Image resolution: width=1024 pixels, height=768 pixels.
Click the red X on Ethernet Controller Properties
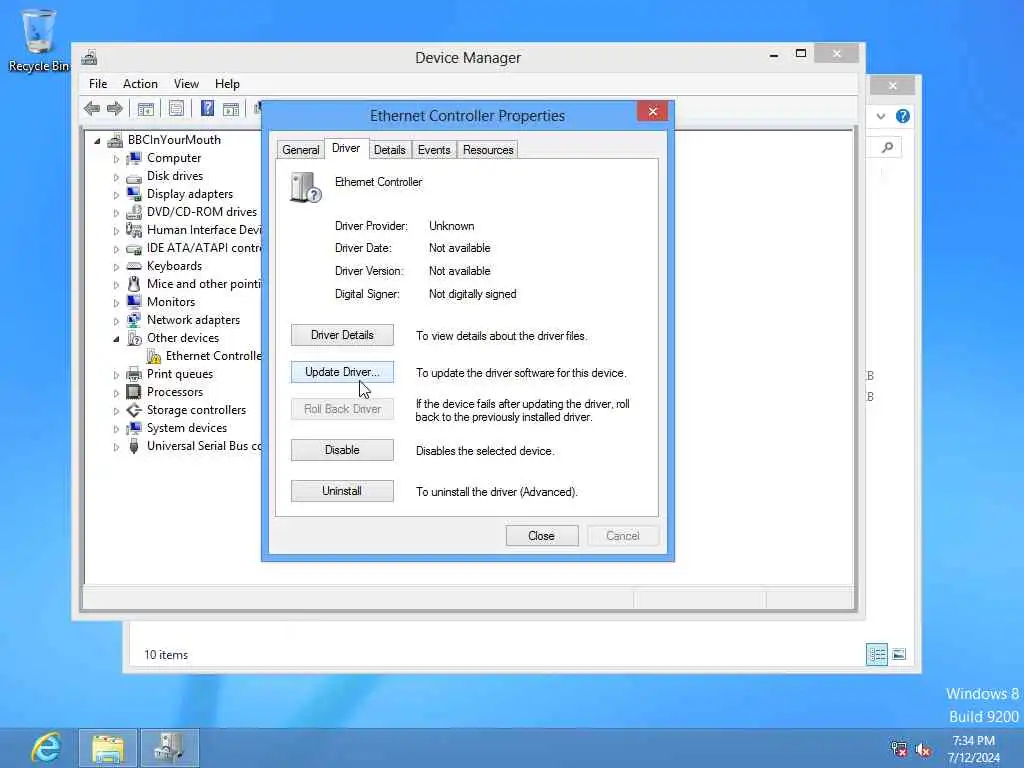point(652,112)
